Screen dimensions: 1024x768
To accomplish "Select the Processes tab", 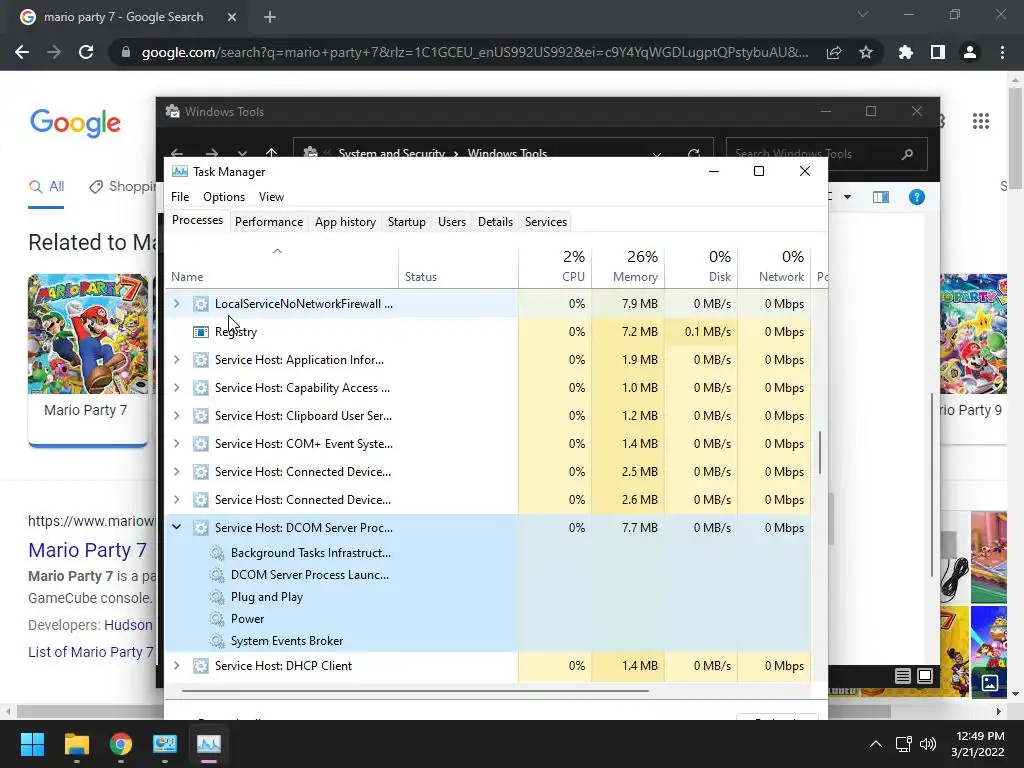I will [x=197, y=220].
